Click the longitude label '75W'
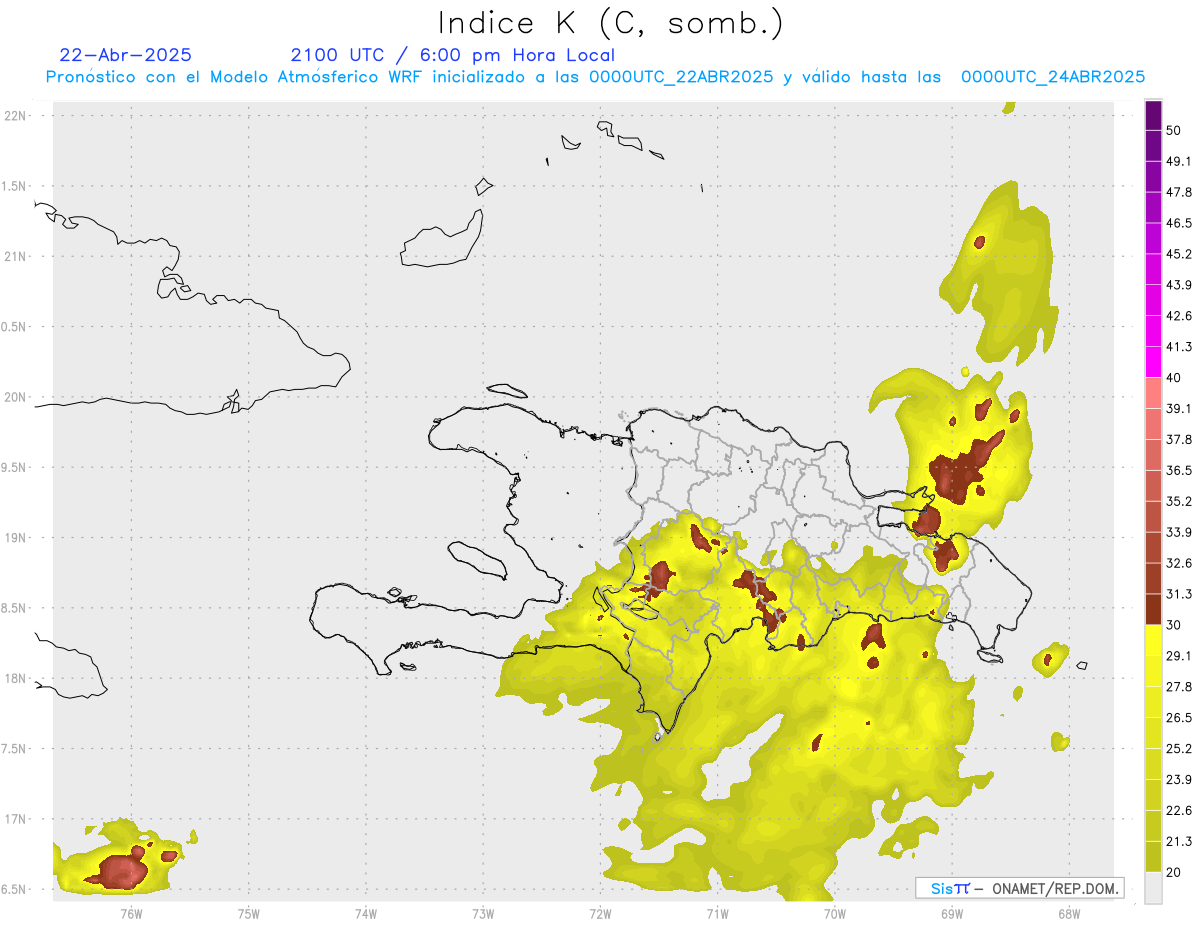Image resolution: width=1200 pixels, height=927 pixels. (x=249, y=913)
